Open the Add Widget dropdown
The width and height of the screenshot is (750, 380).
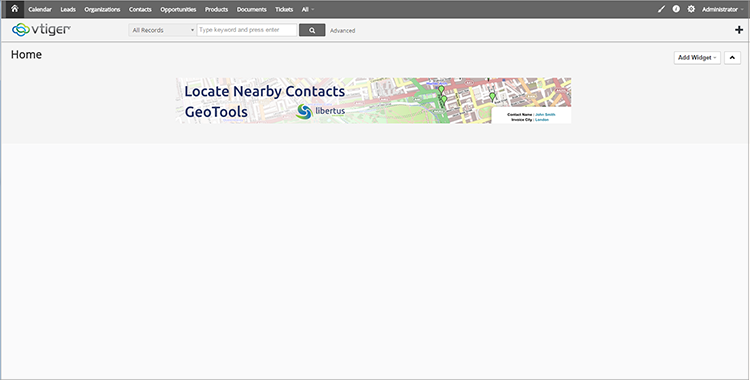click(697, 57)
